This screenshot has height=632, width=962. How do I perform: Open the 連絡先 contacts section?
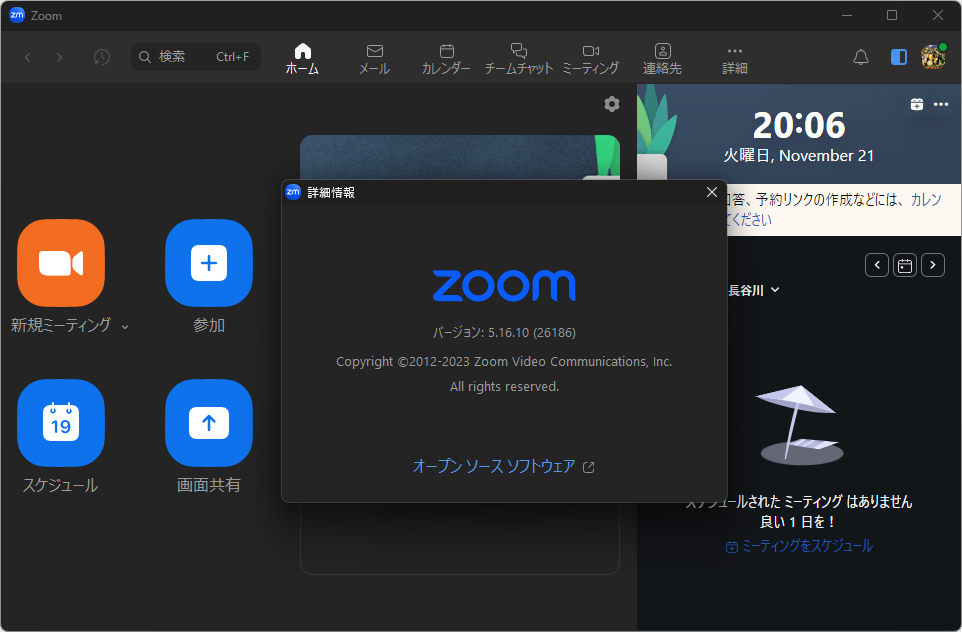(662, 57)
